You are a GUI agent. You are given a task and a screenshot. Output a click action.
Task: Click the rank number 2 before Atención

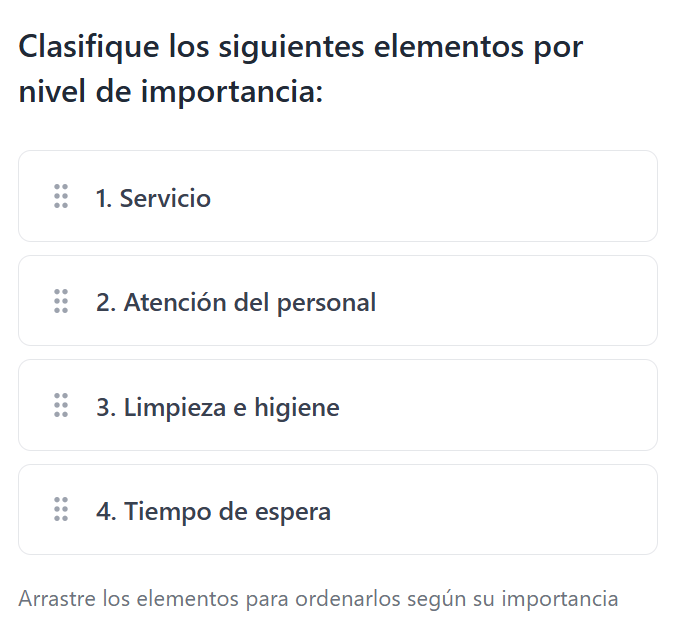pyautogui.click(x=104, y=302)
